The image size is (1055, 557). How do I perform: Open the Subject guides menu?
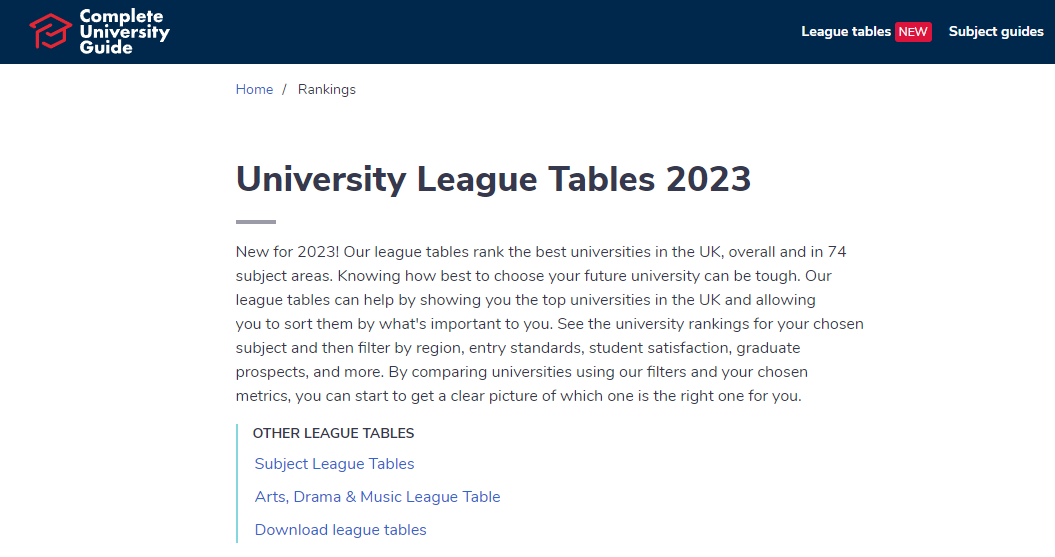(x=996, y=32)
